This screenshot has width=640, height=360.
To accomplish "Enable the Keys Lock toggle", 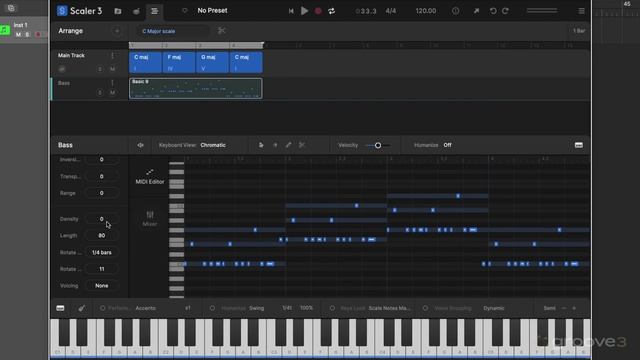I will pos(332,308).
